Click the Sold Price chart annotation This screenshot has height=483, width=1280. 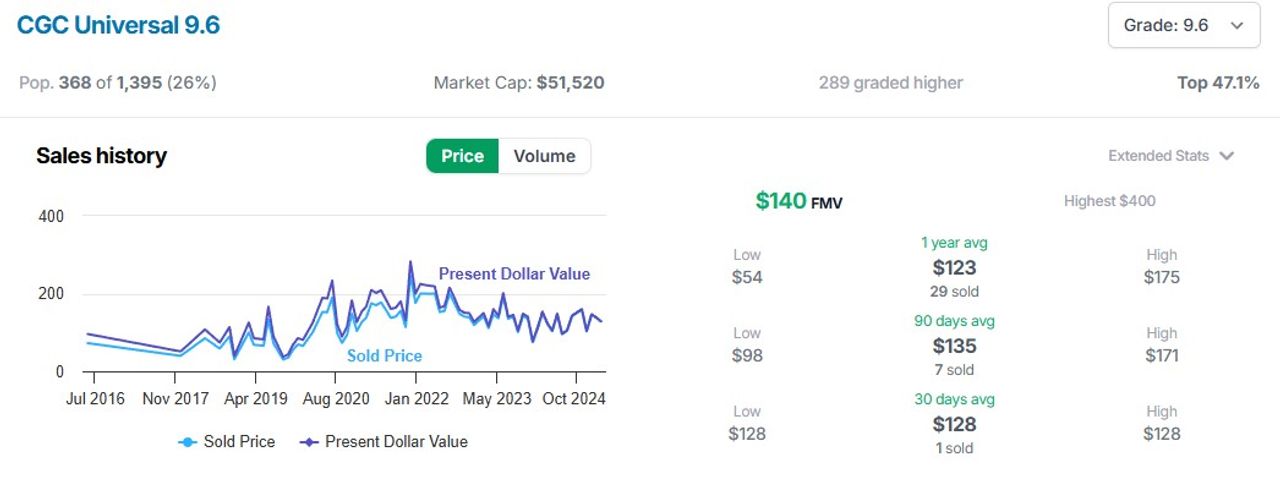[384, 356]
